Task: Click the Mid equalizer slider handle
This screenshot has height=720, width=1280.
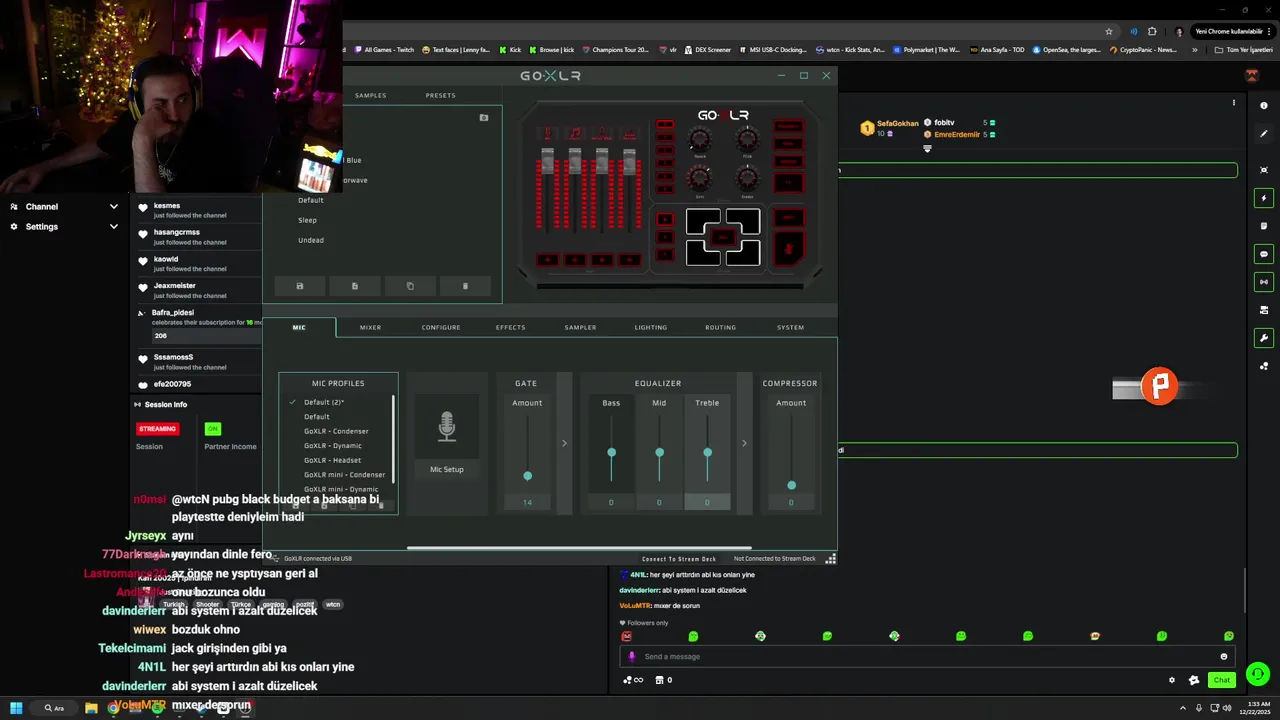Action: (659, 452)
